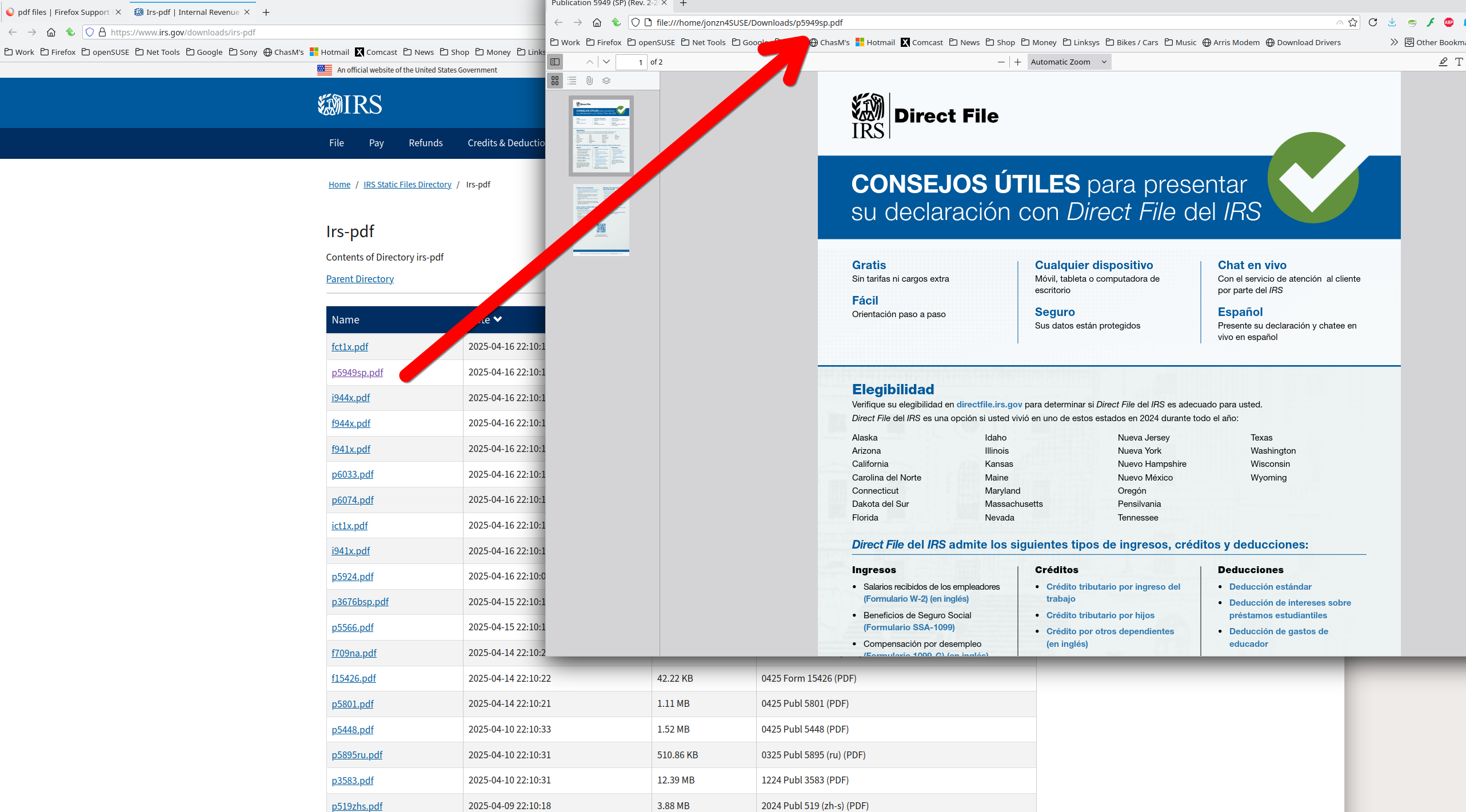Screen dimensions: 1466x812
Task: Open Download Drivers bookmark
Action: [1303, 42]
